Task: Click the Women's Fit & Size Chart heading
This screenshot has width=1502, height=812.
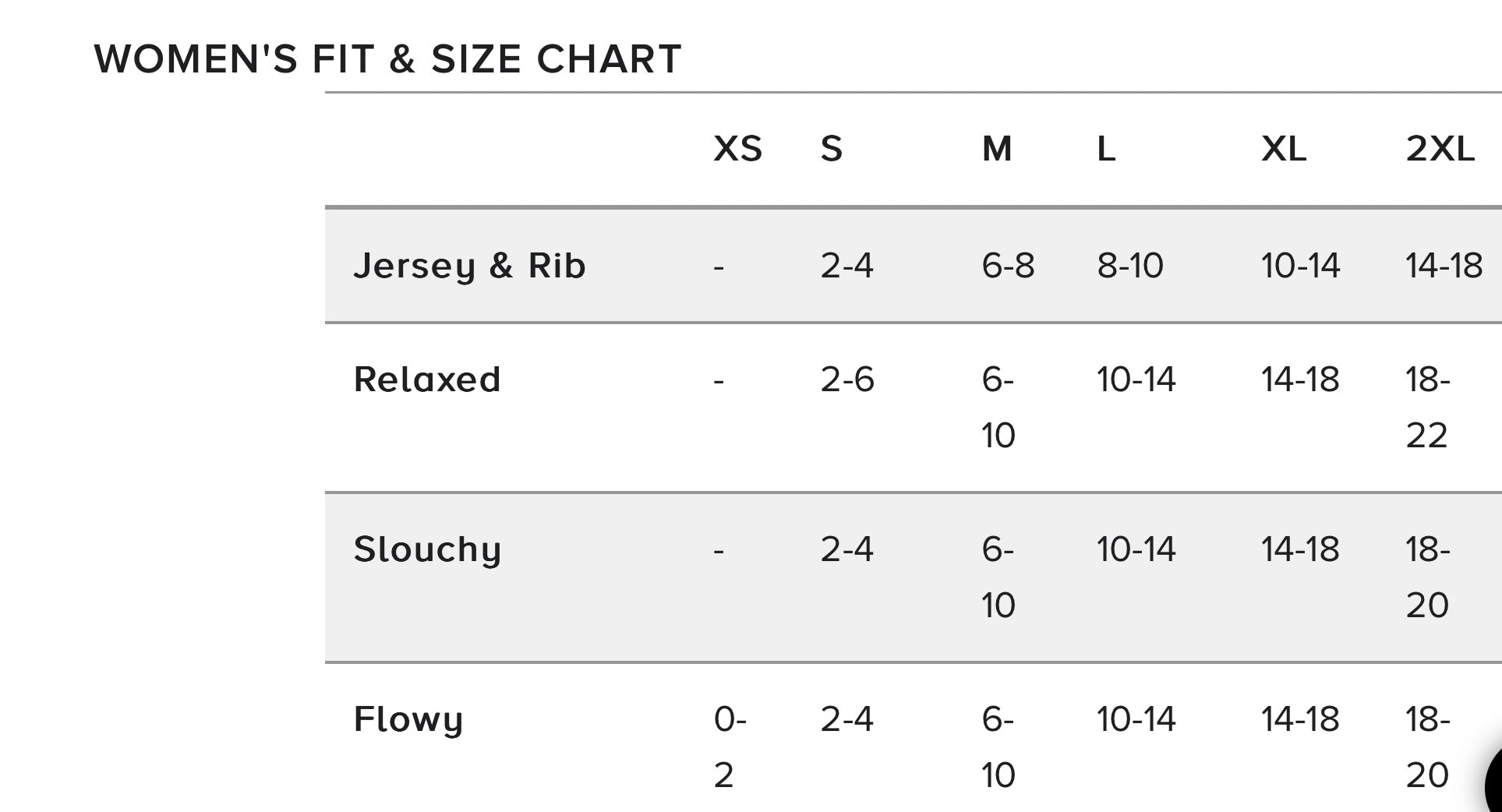Action: pos(387,59)
